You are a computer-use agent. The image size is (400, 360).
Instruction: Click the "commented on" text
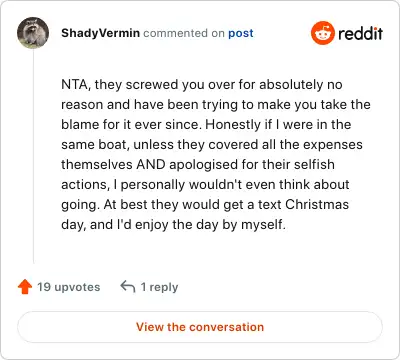coord(184,33)
